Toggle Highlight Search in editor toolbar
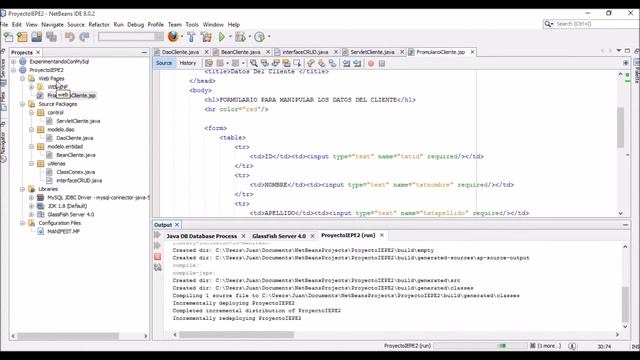Image resolution: width=640 pixels, height=360 pixels. [x=286, y=63]
